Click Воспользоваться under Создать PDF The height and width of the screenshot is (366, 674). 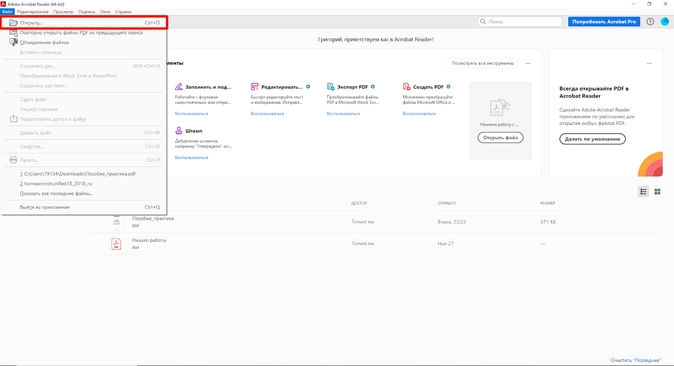pyautogui.click(x=419, y=114)
